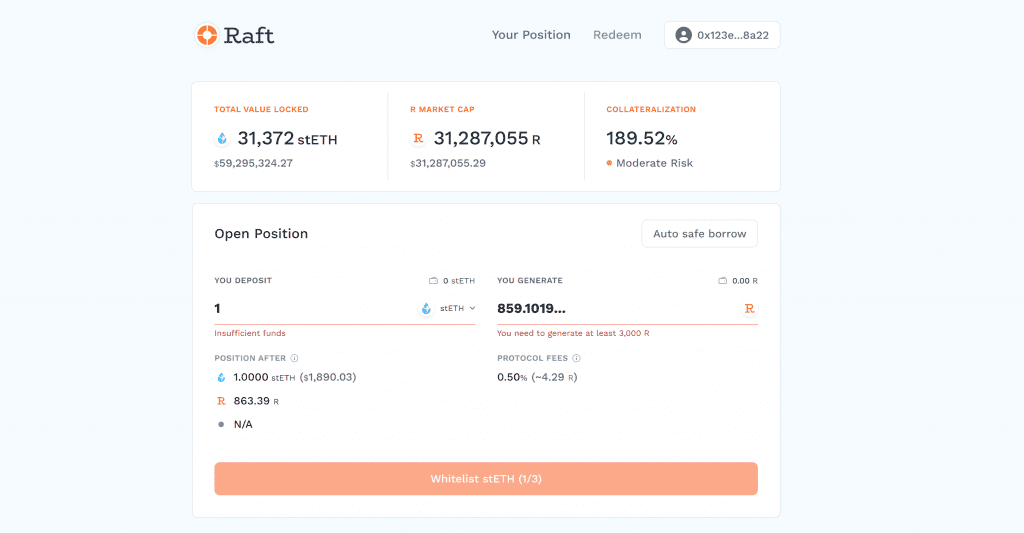
Task: Click the Insufficient funds error message
Action: (x=250, y=333)
